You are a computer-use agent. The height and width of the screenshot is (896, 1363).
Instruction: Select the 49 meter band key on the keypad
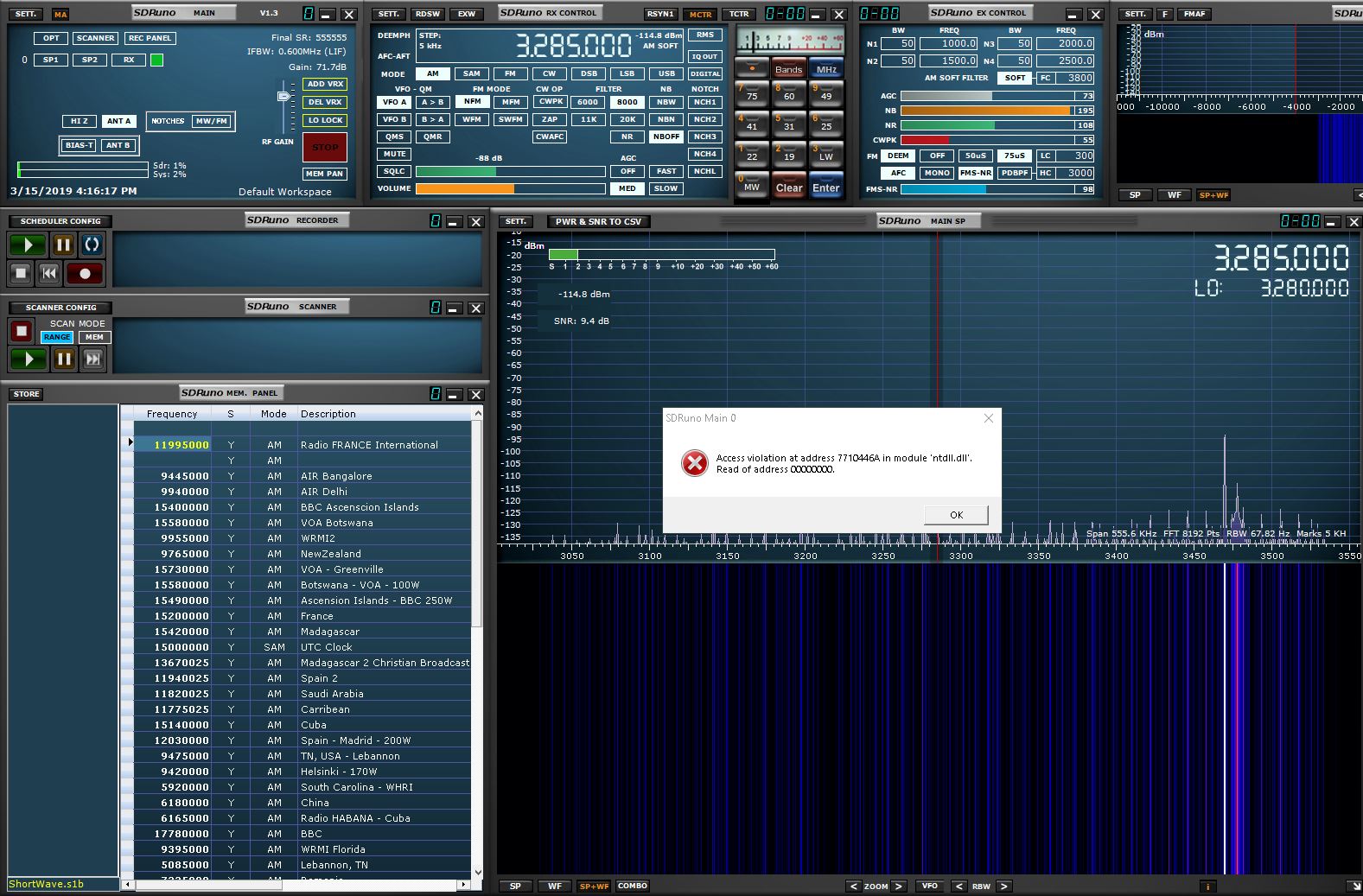[x=826, y=92]
